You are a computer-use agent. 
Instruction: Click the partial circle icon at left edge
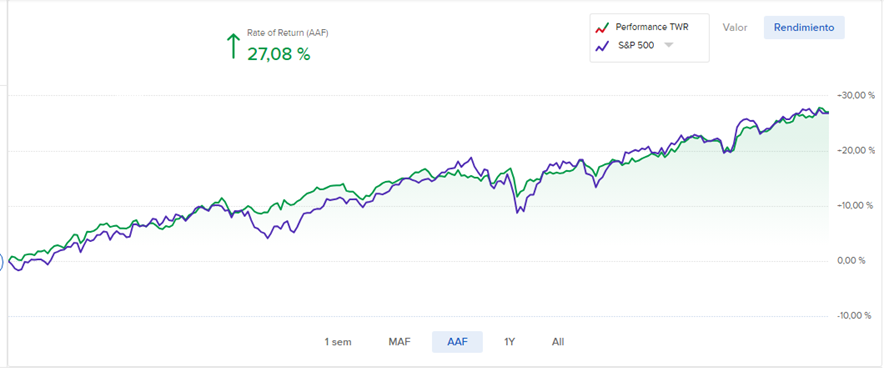pyautogui.click(x=2, y=262)
